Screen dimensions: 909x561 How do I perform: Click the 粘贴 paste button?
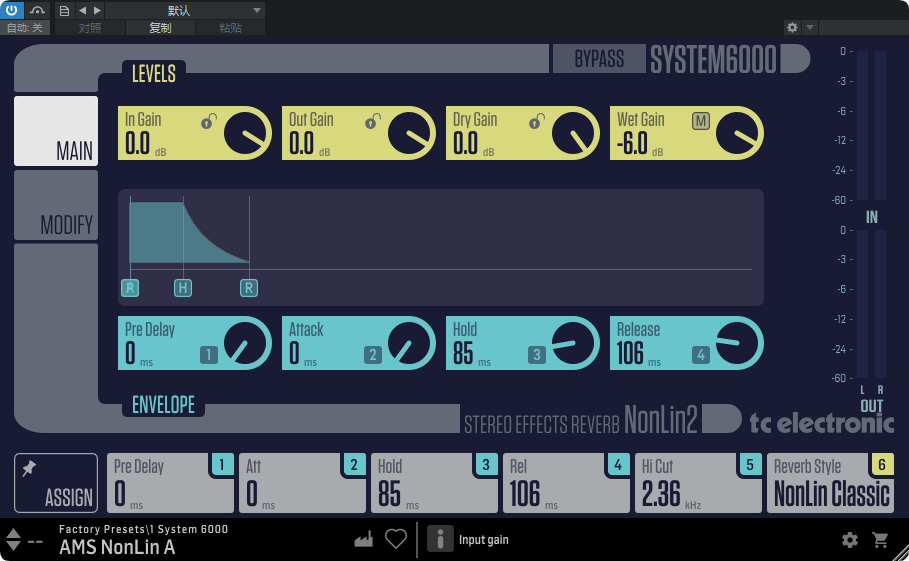click(x=230, y=28)
